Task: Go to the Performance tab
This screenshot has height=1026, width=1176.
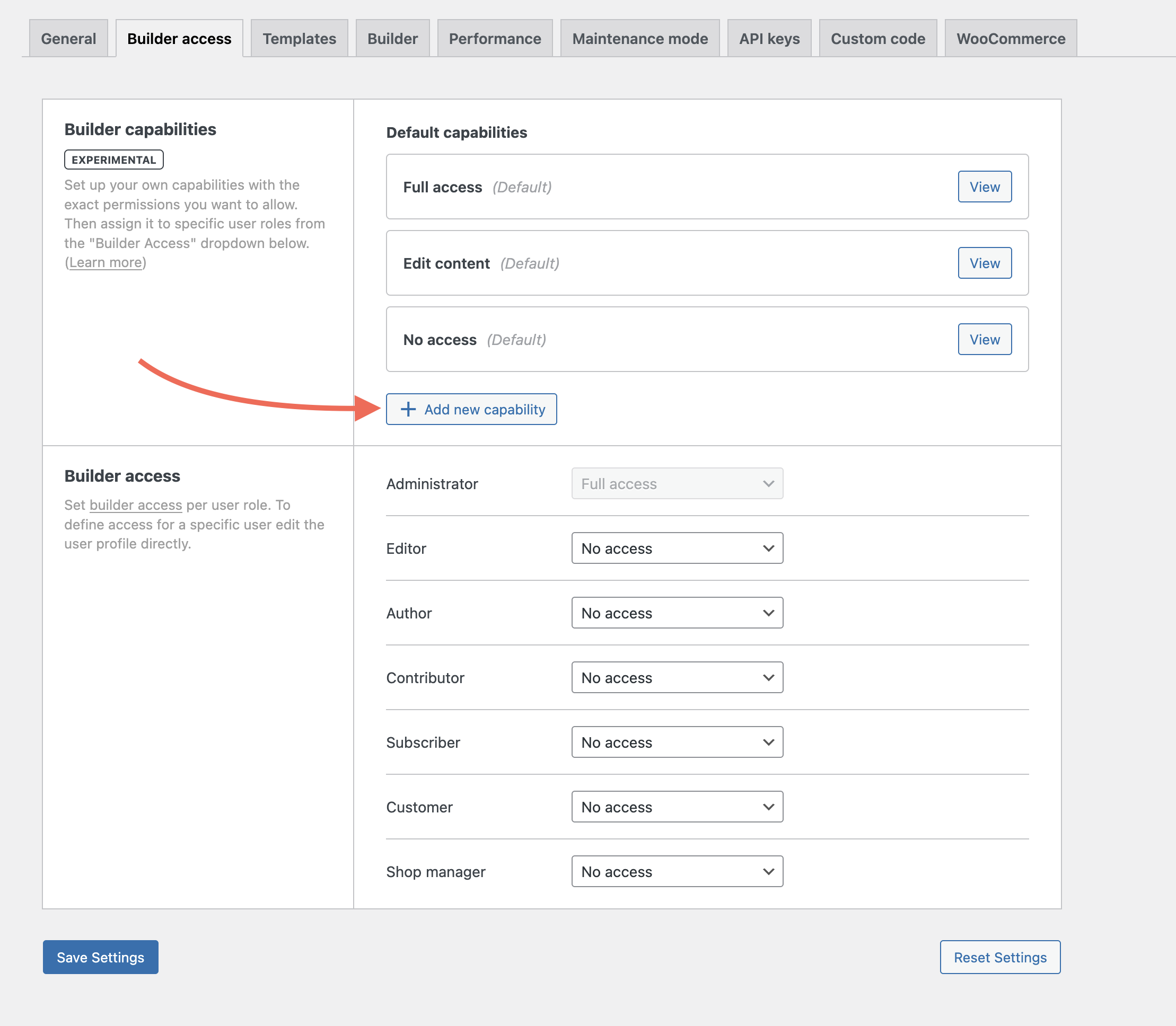Action: click(494, 39)
